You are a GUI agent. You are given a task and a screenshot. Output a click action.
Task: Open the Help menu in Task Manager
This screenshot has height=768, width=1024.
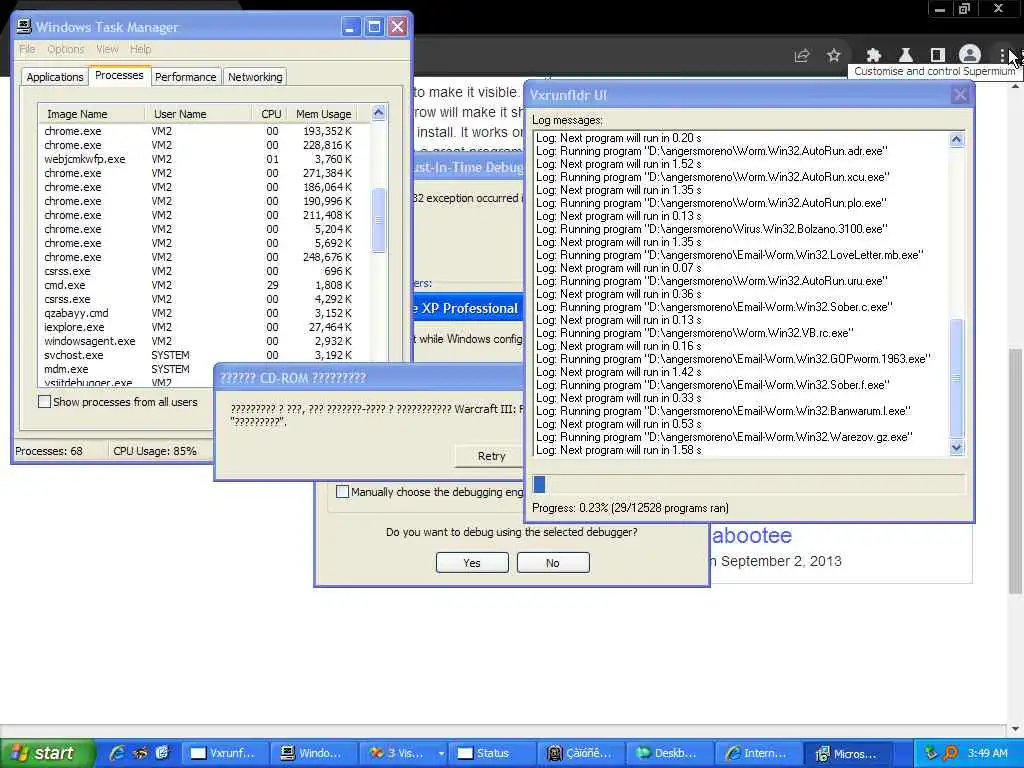(140, 49)
